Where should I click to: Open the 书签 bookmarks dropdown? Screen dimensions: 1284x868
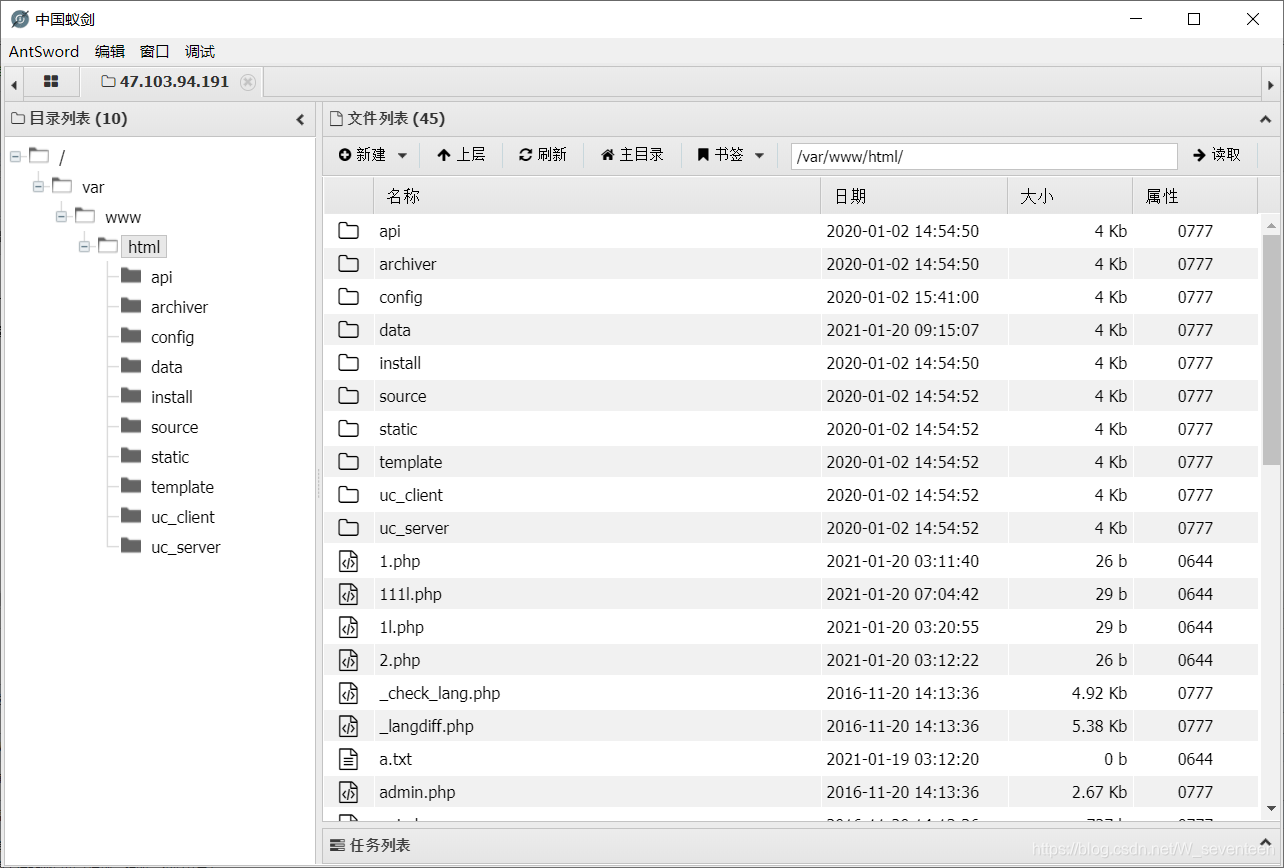731,155
